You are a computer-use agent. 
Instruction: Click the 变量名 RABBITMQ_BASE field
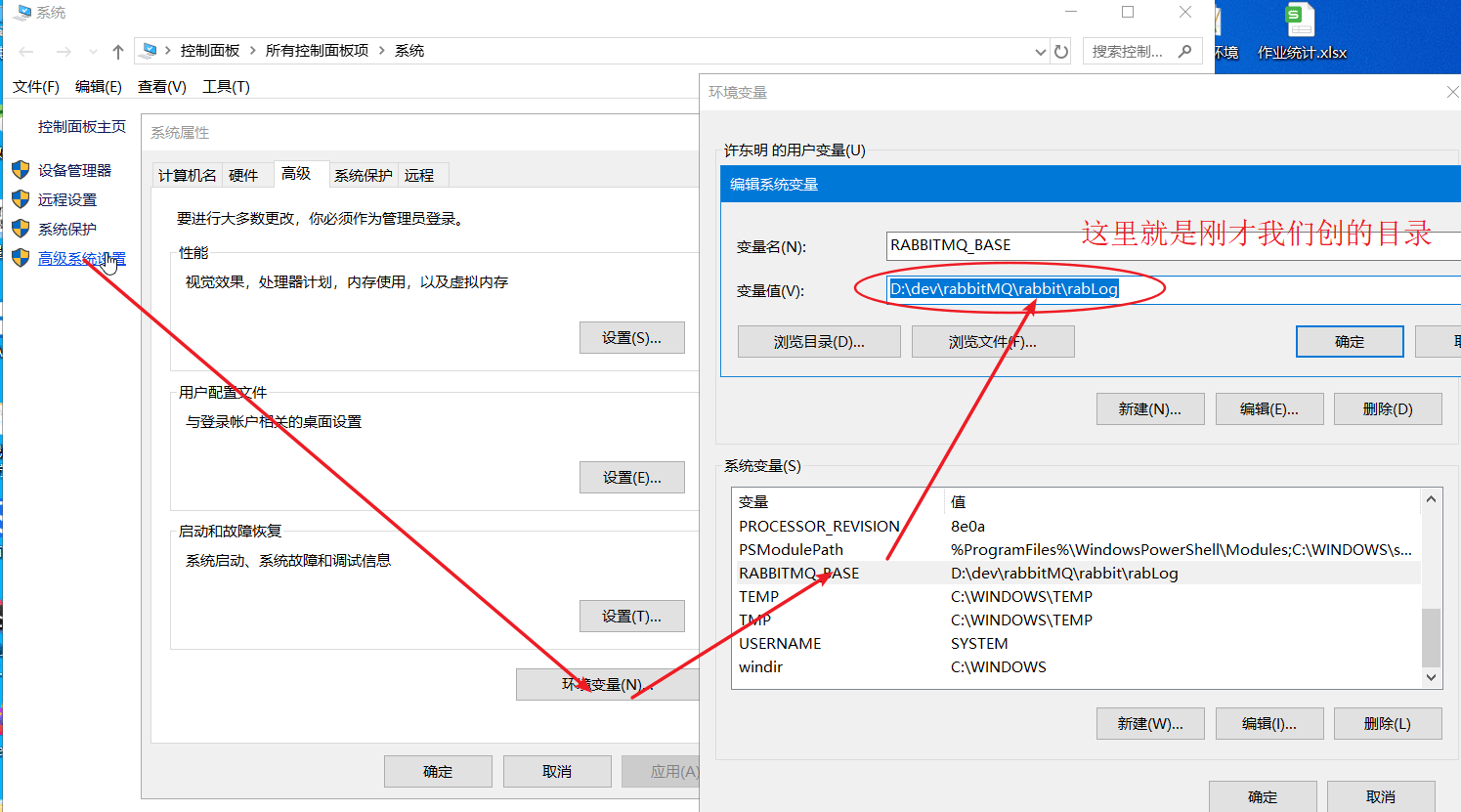[1173, 245]
